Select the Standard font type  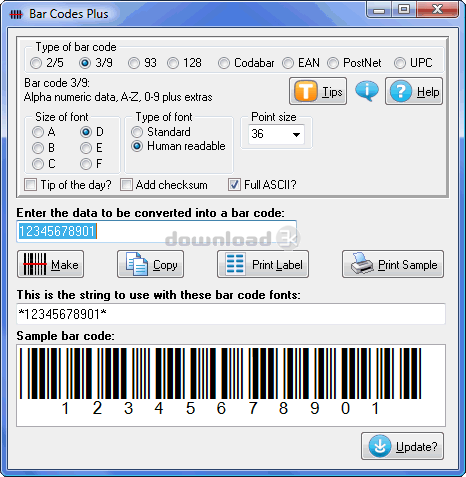point(137,132)
